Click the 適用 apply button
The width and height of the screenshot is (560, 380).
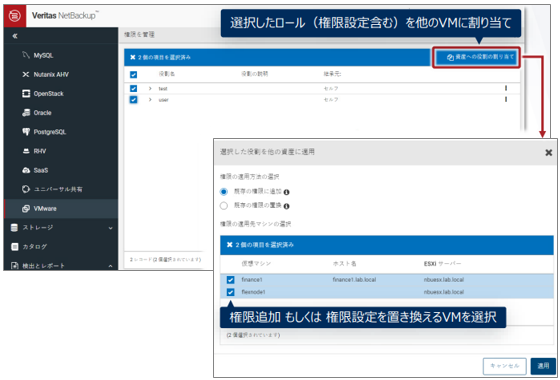[x=543, y=366]
